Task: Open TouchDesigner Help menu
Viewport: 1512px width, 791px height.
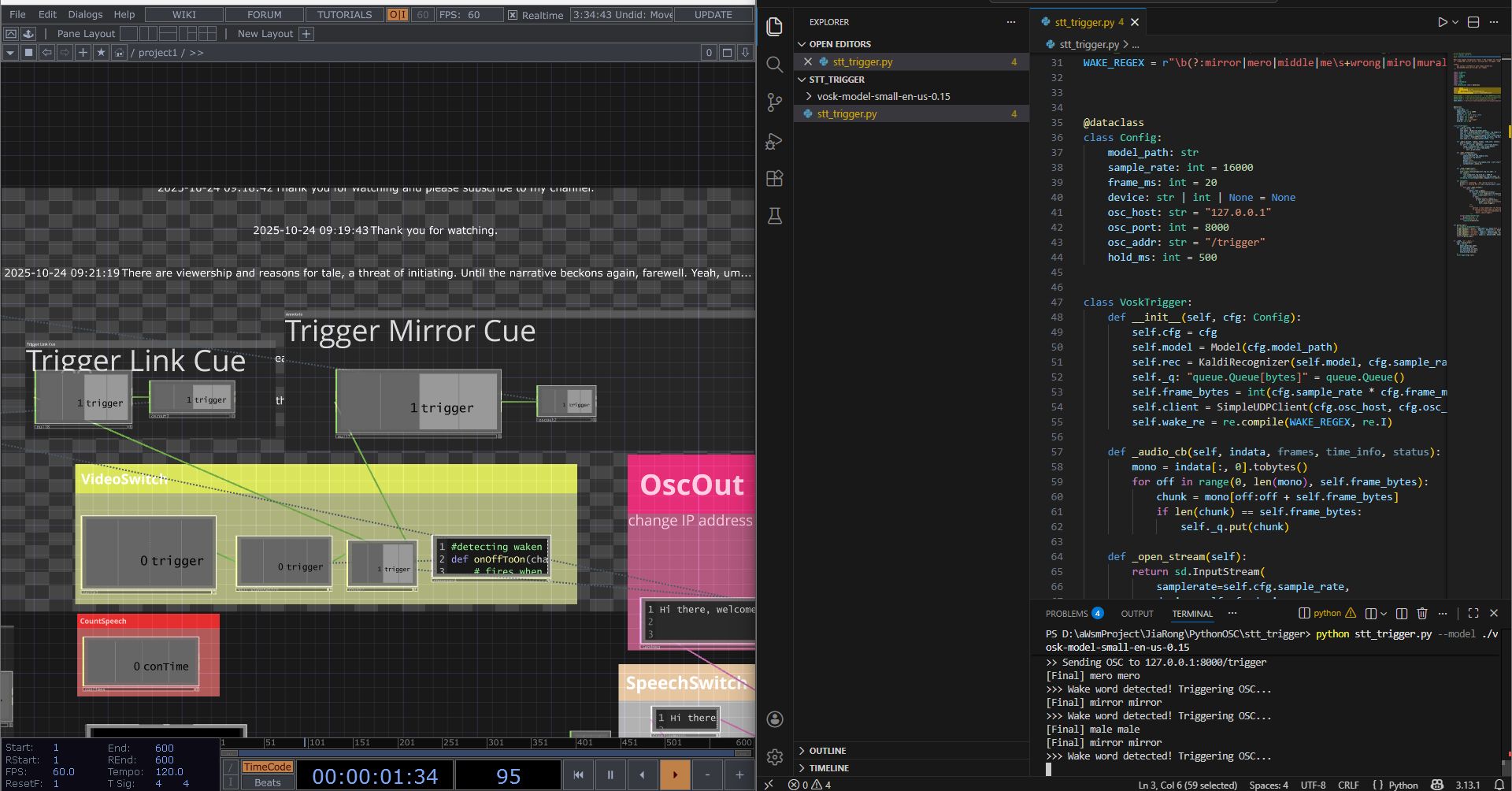Action: 124,14
